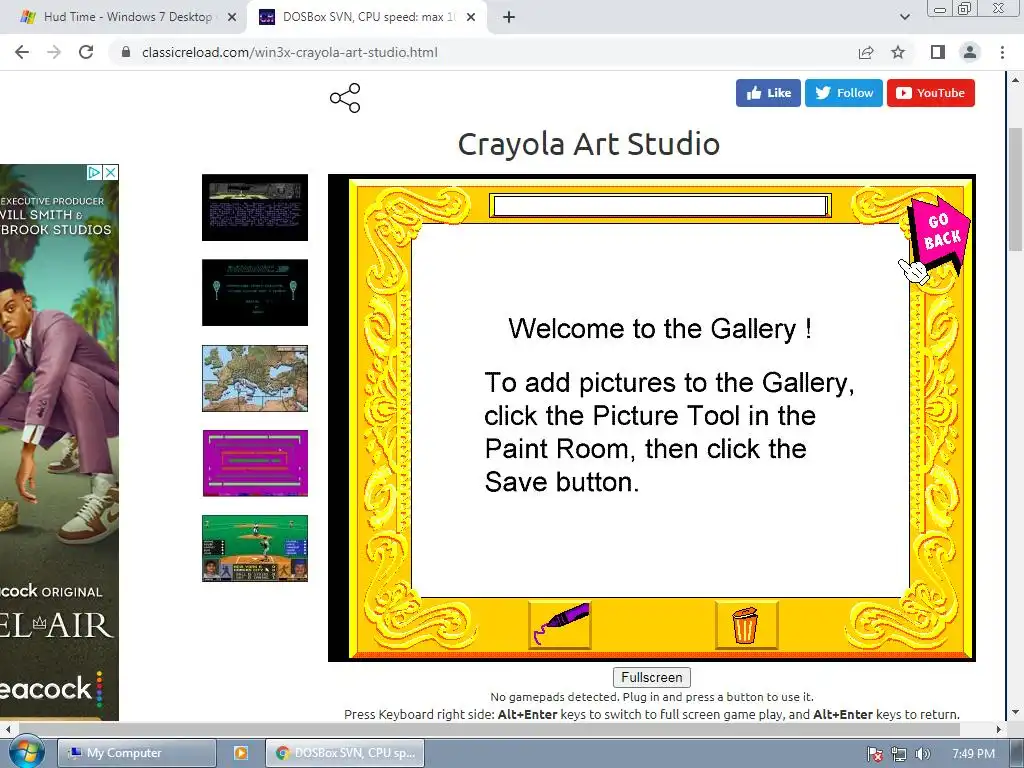Screen dimensions: 1024x768
Task: Click the volume speaker tray icon
Action: [922, 754]
